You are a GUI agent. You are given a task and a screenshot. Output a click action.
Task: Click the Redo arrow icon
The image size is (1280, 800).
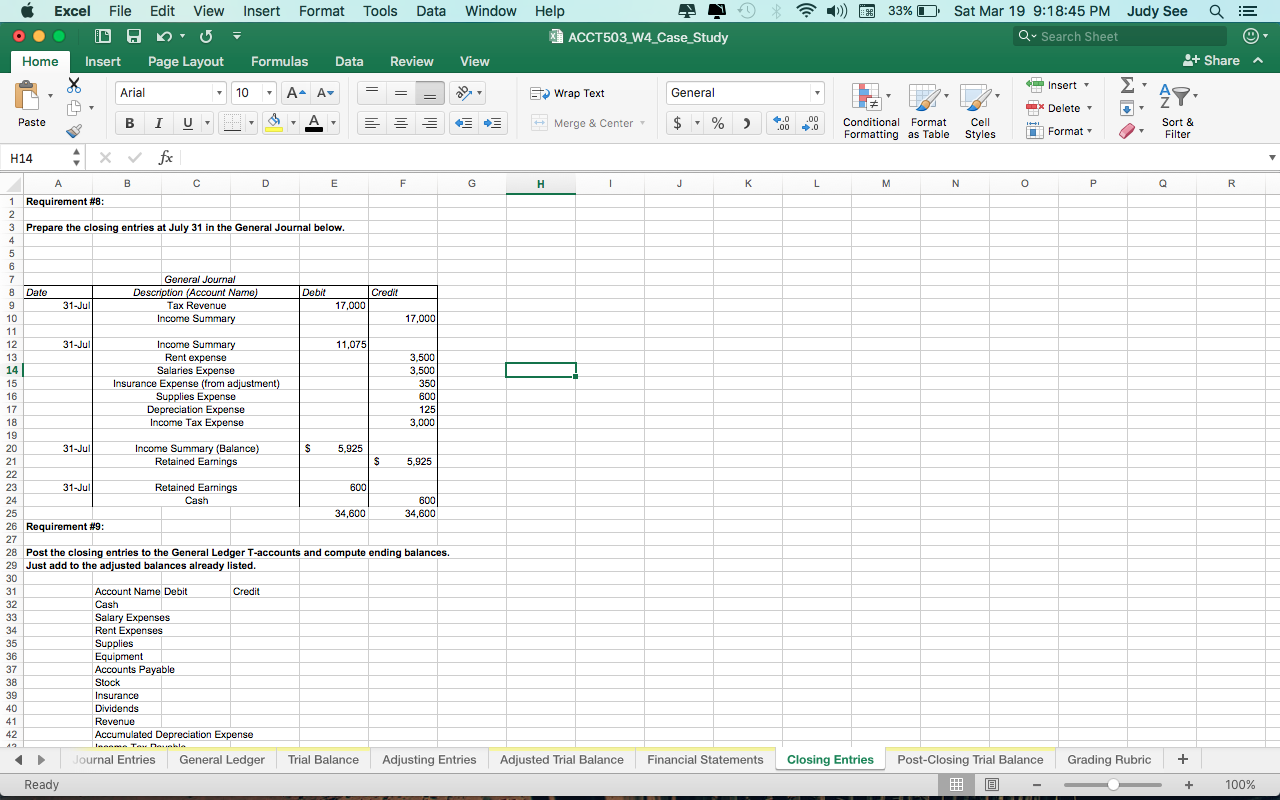coord(206,37)
